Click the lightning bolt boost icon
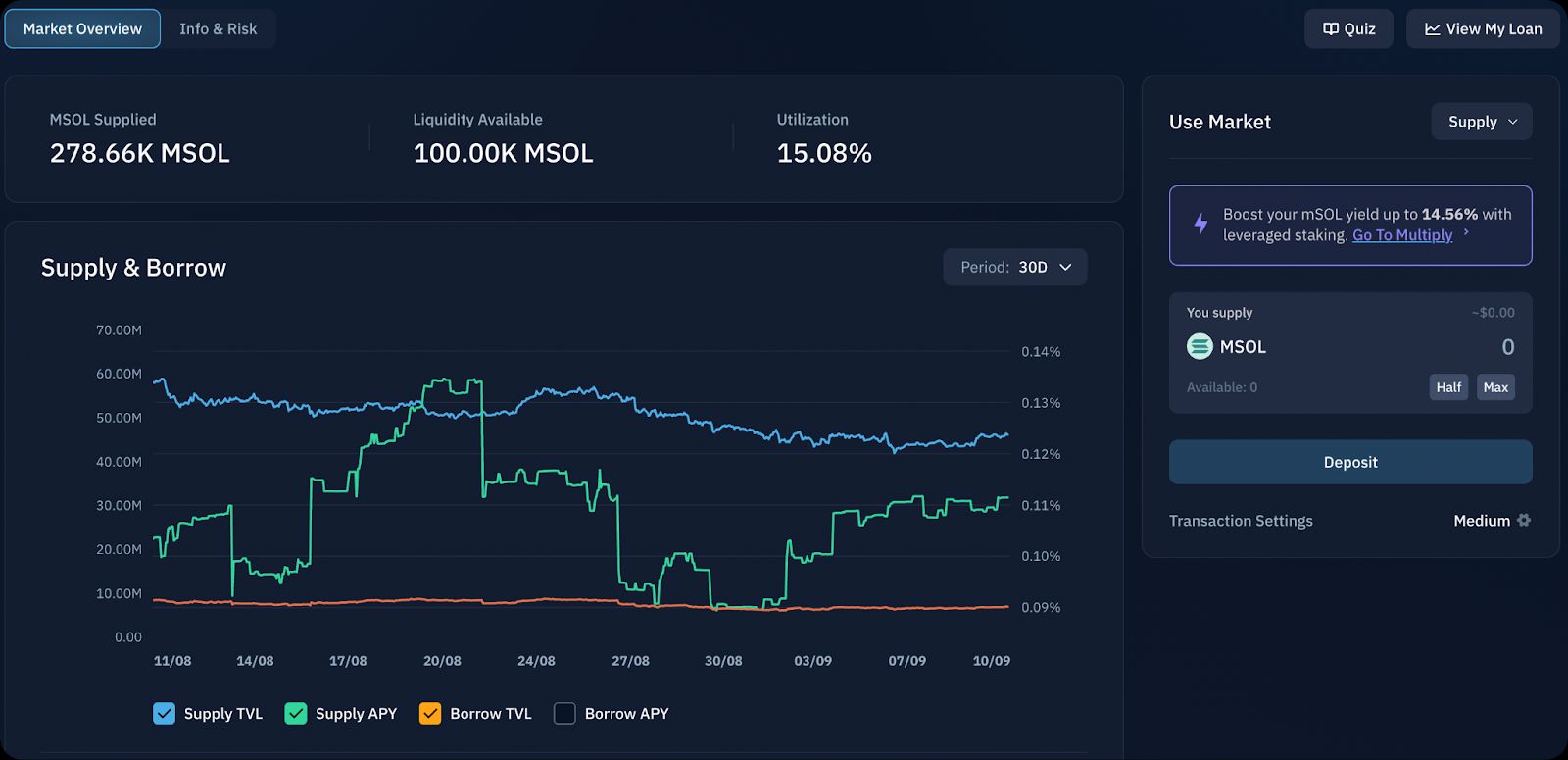Image resolution: width=1568 pixels, height=760 pixels. tap(1200, 224)
